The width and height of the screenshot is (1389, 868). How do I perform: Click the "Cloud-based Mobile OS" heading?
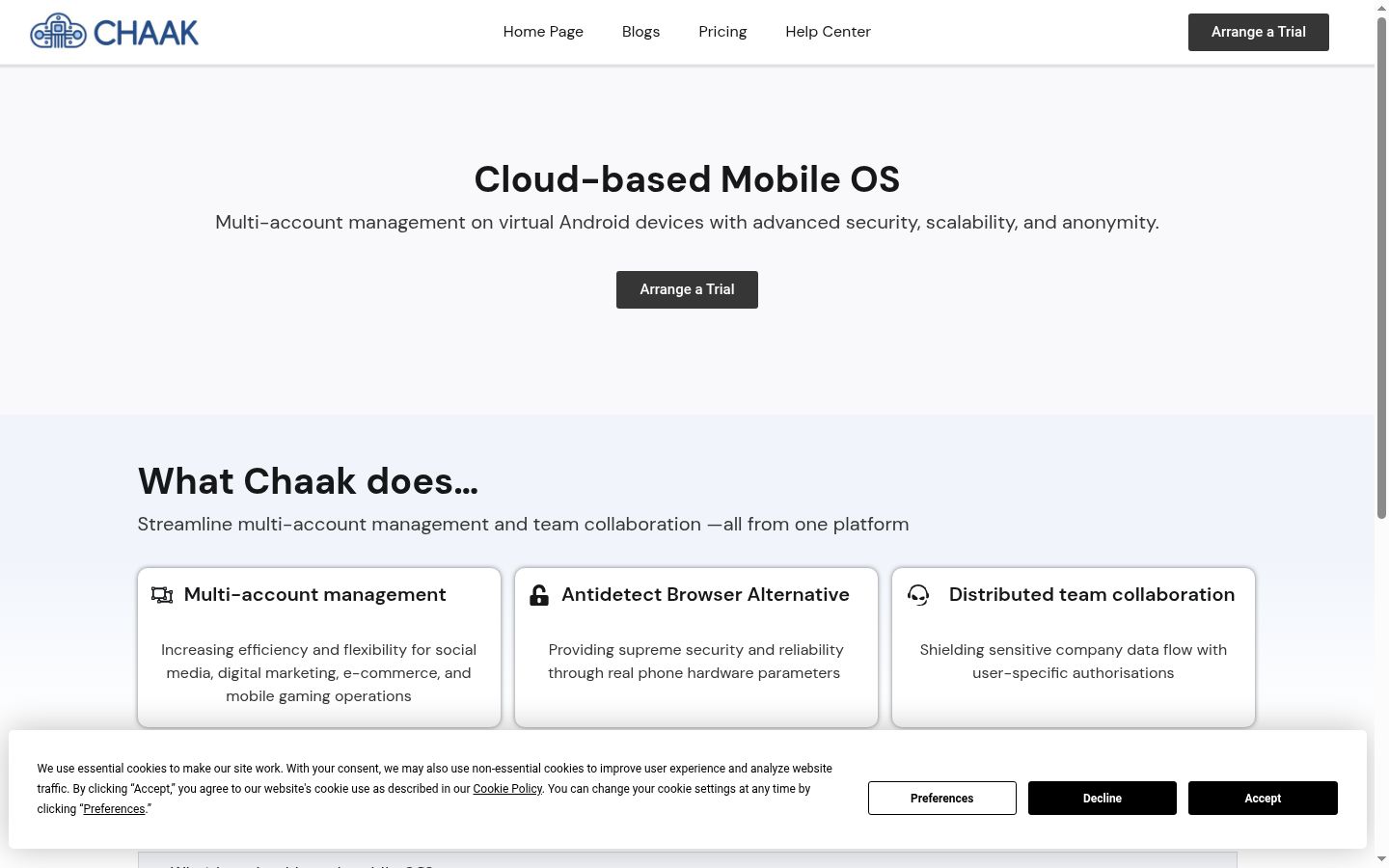click(687, 179)
